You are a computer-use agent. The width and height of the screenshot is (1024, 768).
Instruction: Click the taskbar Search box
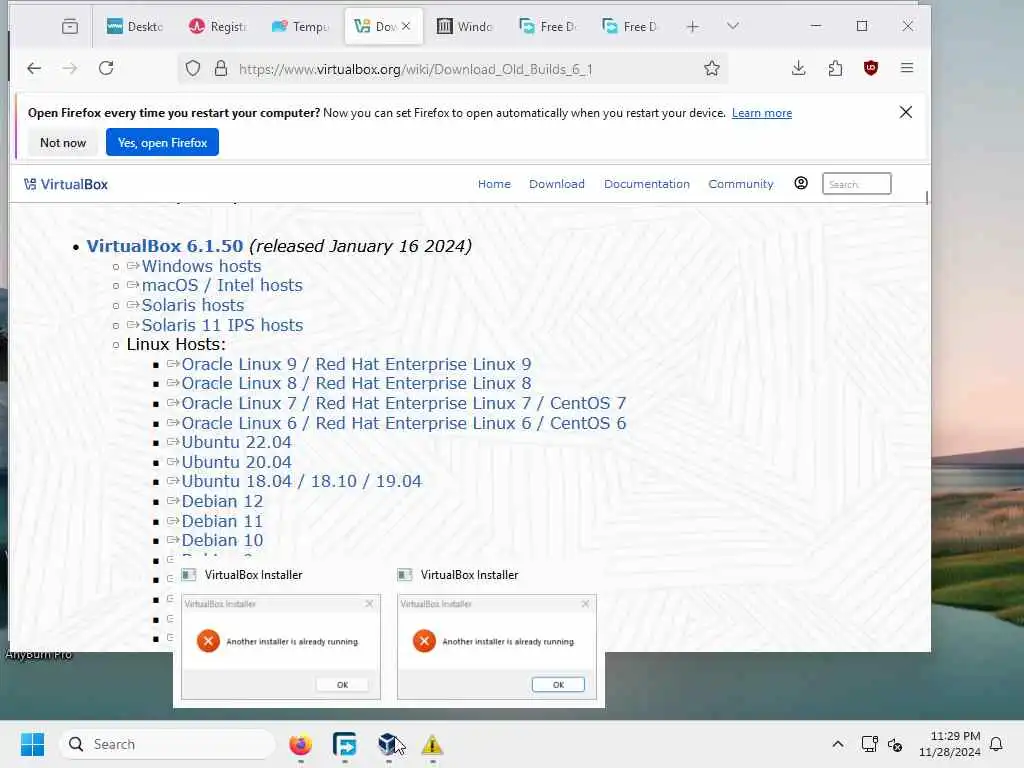(167, 744)
